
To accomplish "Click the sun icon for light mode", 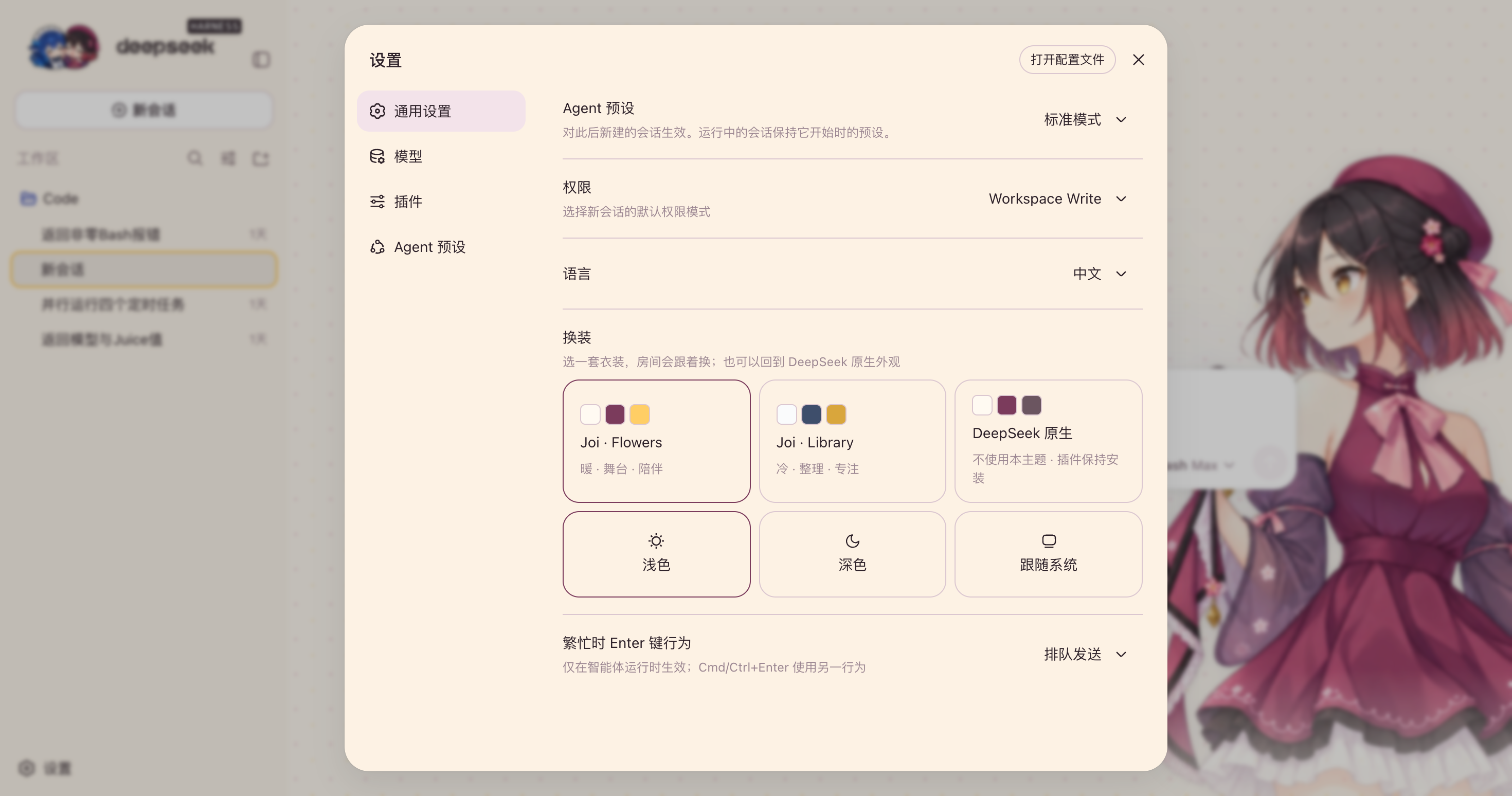I will click(x=656, y=540).
